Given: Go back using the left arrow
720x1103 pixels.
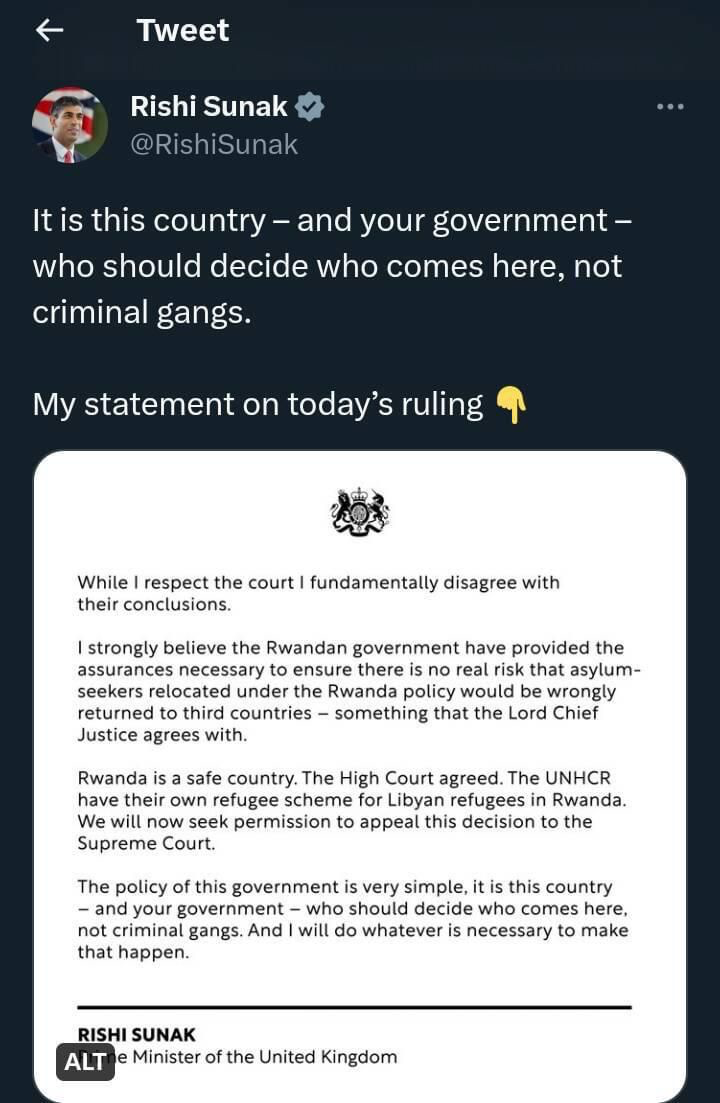Looking at the screenshot, I should point(49,30).
